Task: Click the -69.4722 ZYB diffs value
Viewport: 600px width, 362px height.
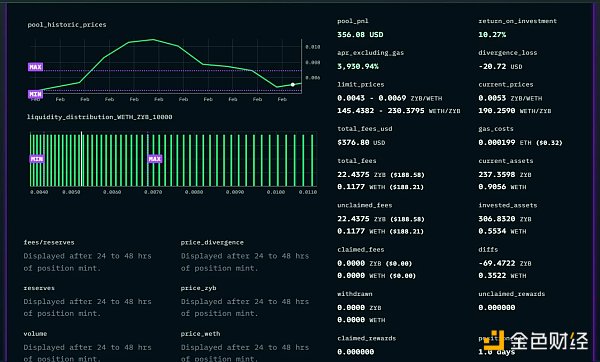Action: tap(505, 263)
